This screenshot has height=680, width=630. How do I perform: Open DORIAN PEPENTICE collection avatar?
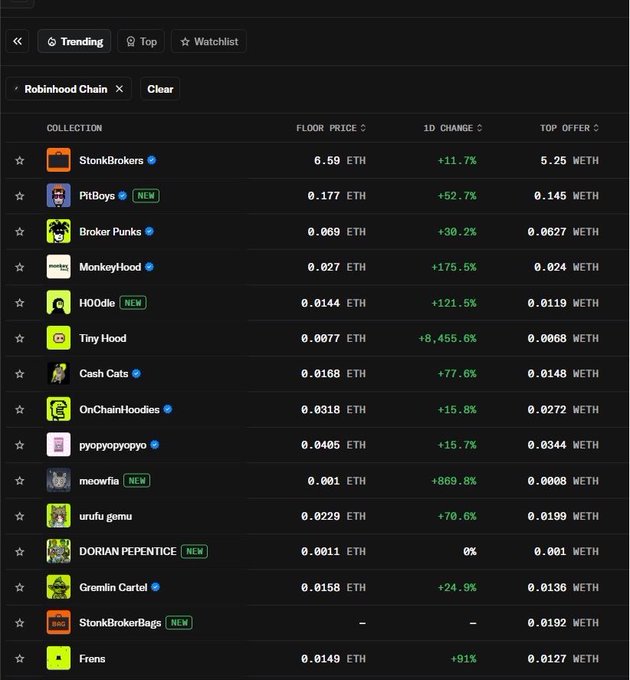[x=59, y=551]
